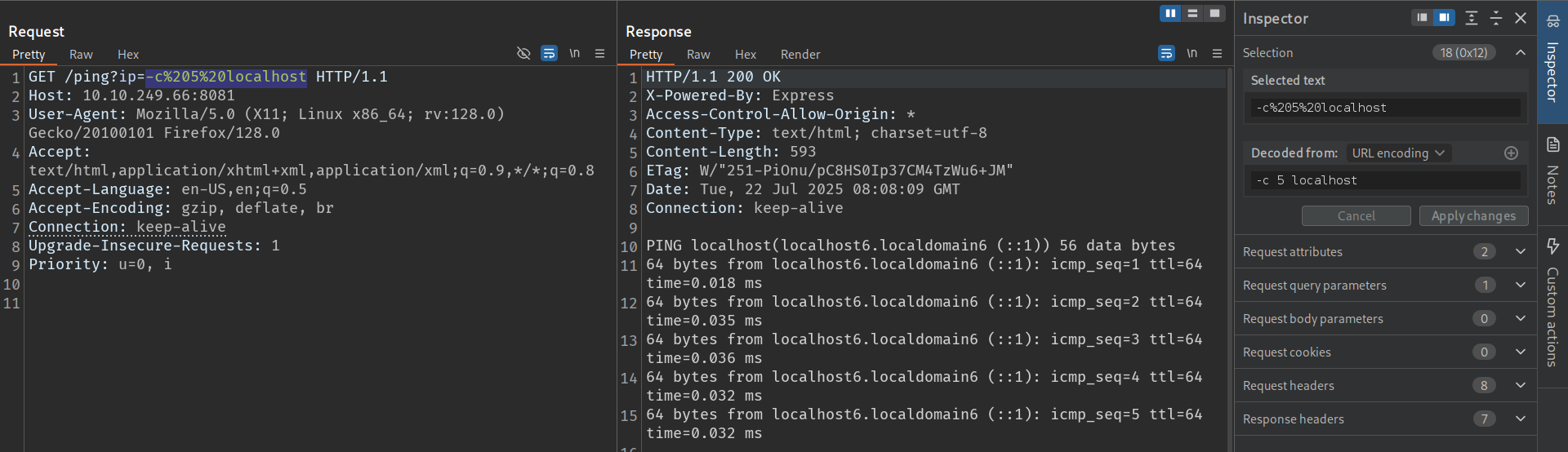Image resolution: width=1568 pixels, height=452 pixels.
Task: Switch to side-by-side request/response layout
Action: 1170,13
